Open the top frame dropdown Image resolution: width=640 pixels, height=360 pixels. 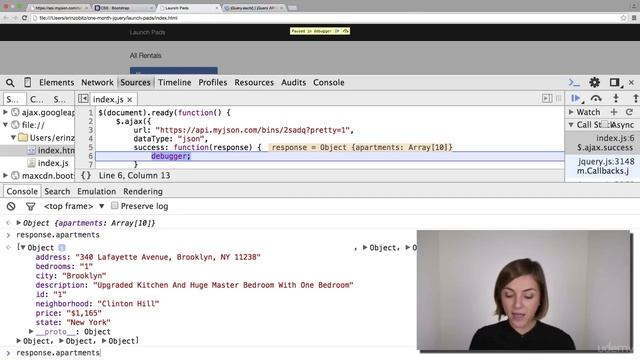tap(74, 207)
